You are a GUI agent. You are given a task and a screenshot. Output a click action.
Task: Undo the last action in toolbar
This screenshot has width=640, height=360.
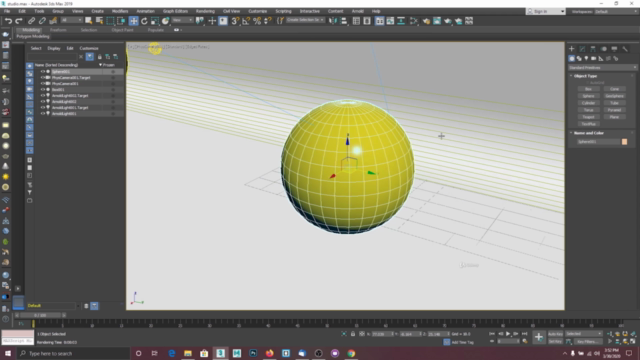[x=8, y=20]
